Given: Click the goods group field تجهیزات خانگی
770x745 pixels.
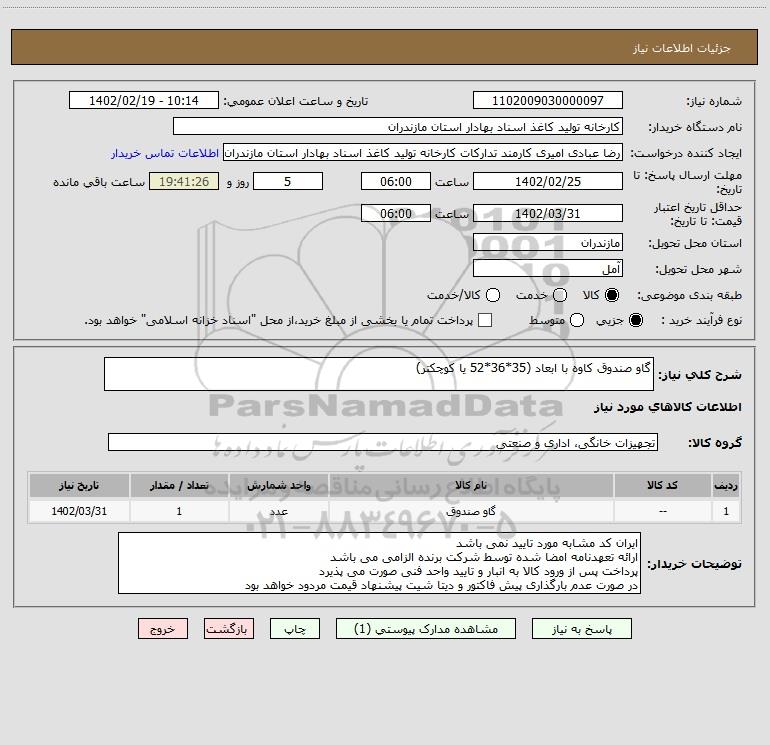Looking at the screenshot, I should [x=383, y=442].
